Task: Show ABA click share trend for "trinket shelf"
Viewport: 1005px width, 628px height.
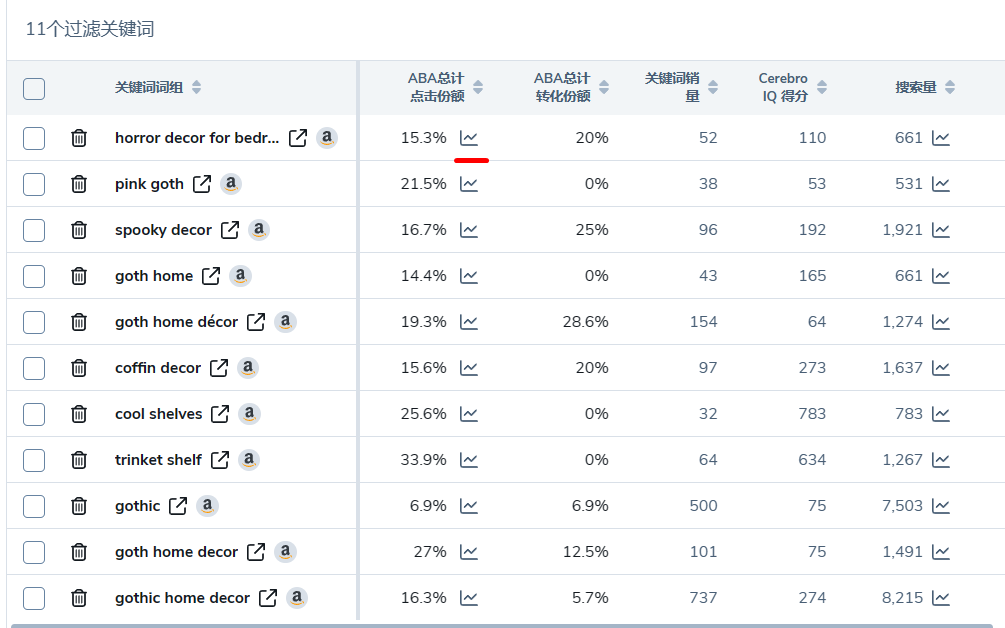Action: coord(469,460)
